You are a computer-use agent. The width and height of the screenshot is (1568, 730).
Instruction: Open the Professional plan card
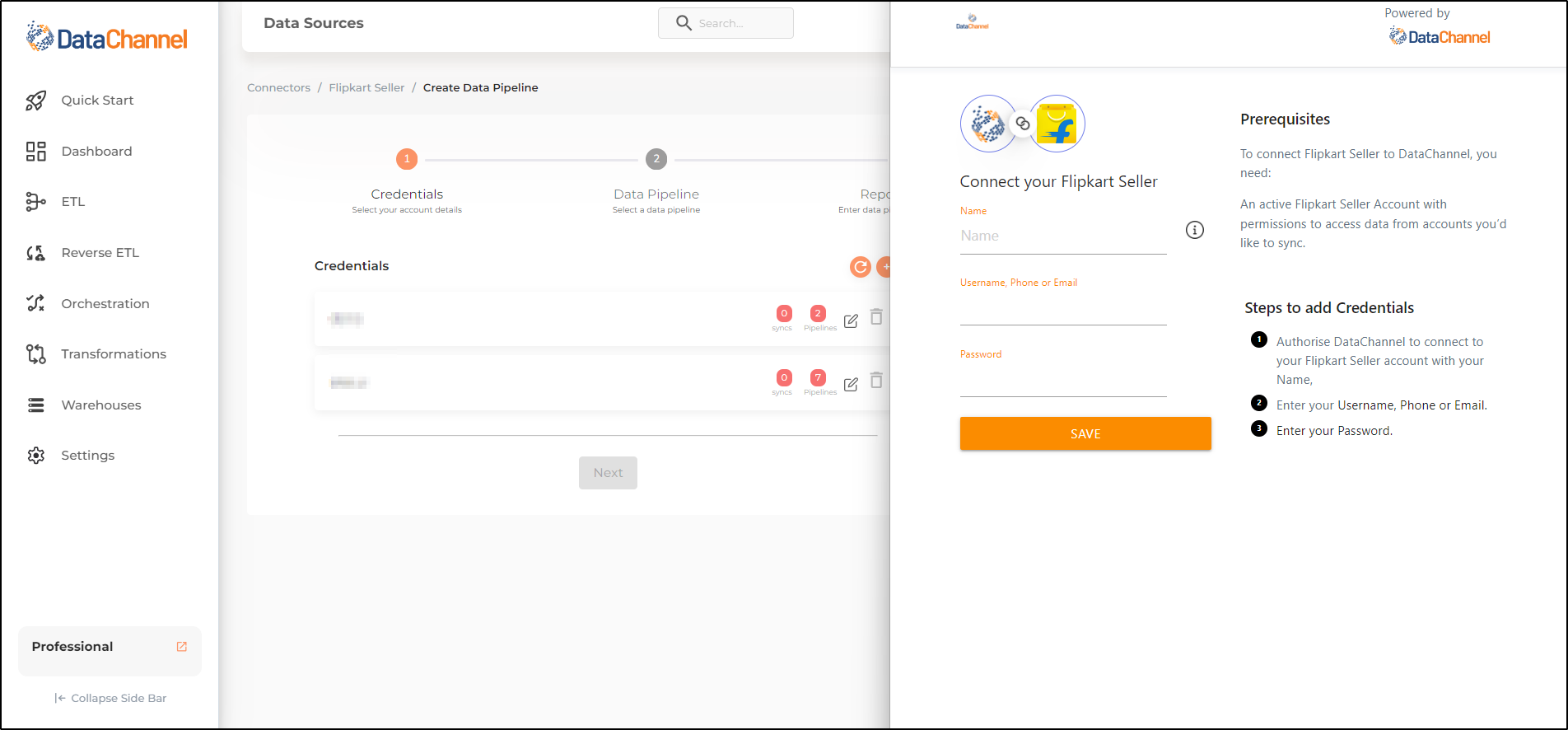pos(110,651)
